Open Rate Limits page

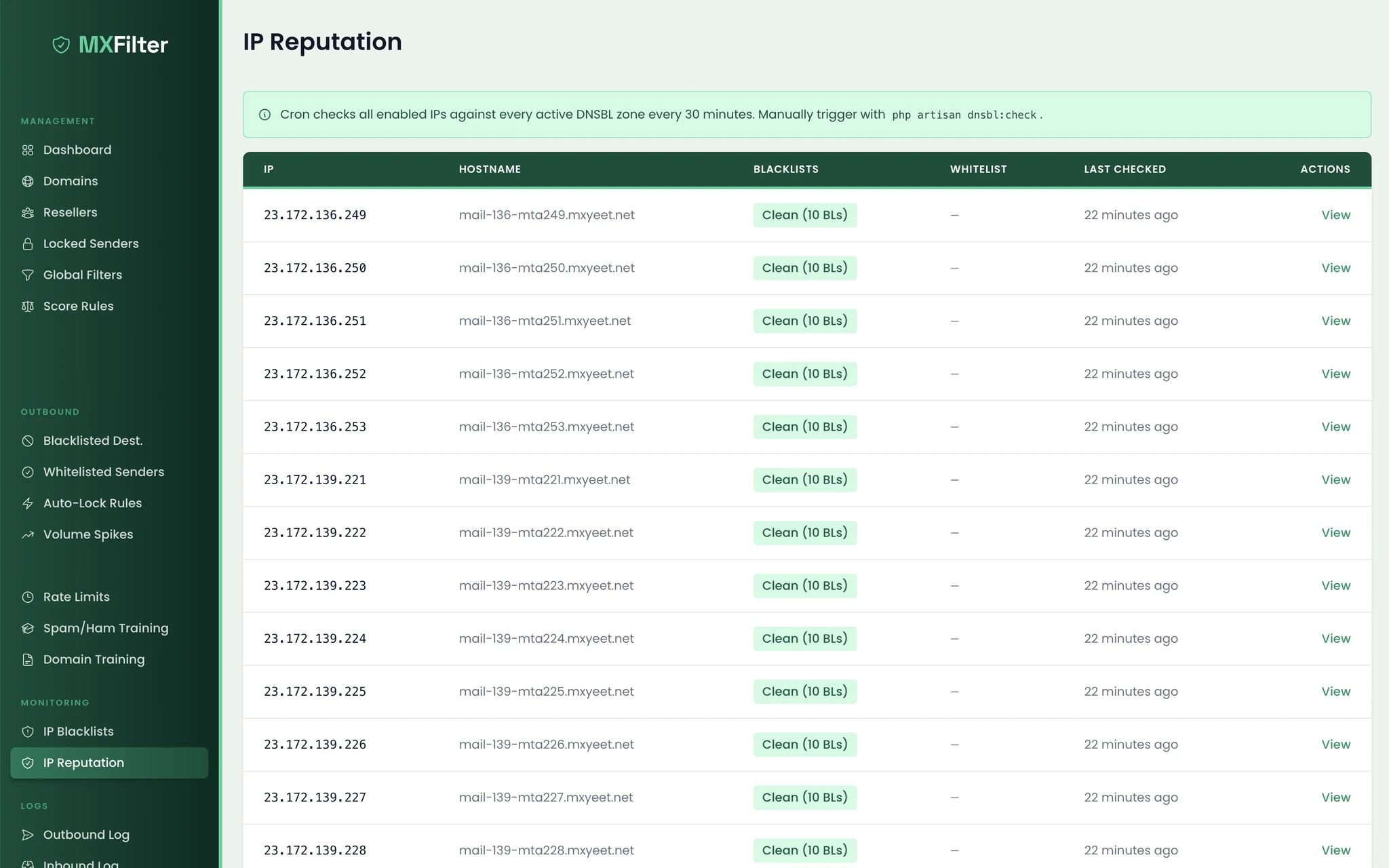(x=109, y=597)
